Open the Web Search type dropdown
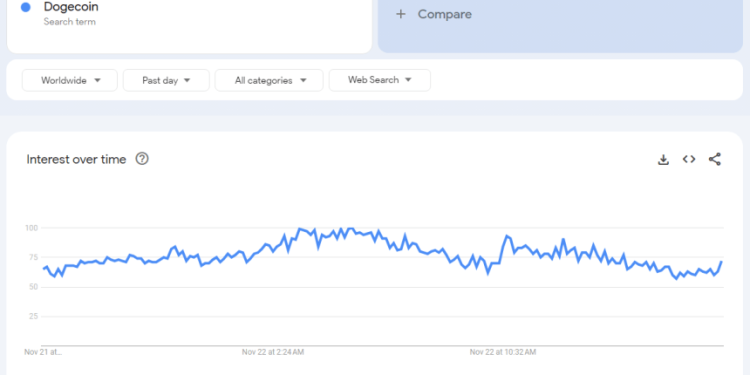Image resolution: width=750 pixels, height=375 pixels. click(380, 80)
